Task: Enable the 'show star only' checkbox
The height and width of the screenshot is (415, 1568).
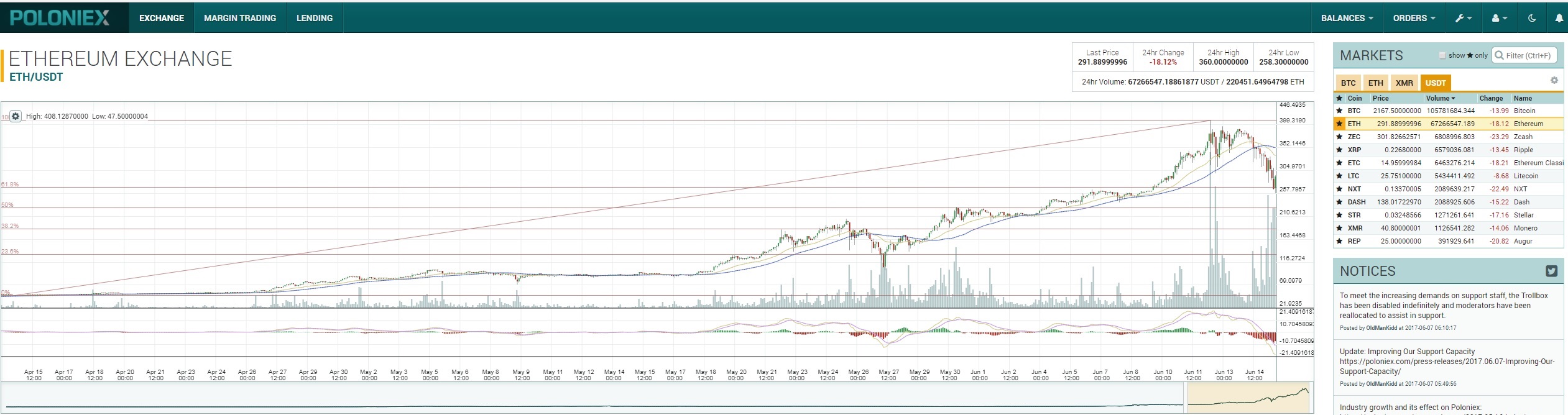Action: 1442,55
